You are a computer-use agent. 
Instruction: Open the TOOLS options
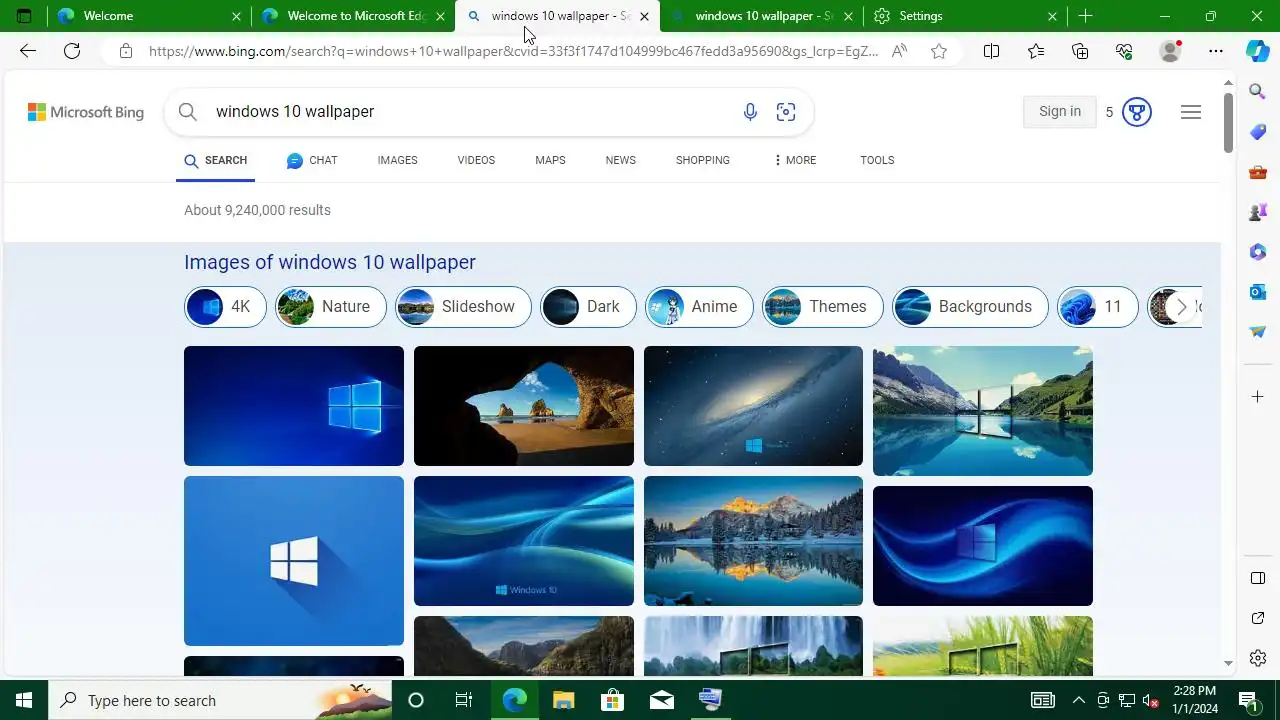(877, 160)
